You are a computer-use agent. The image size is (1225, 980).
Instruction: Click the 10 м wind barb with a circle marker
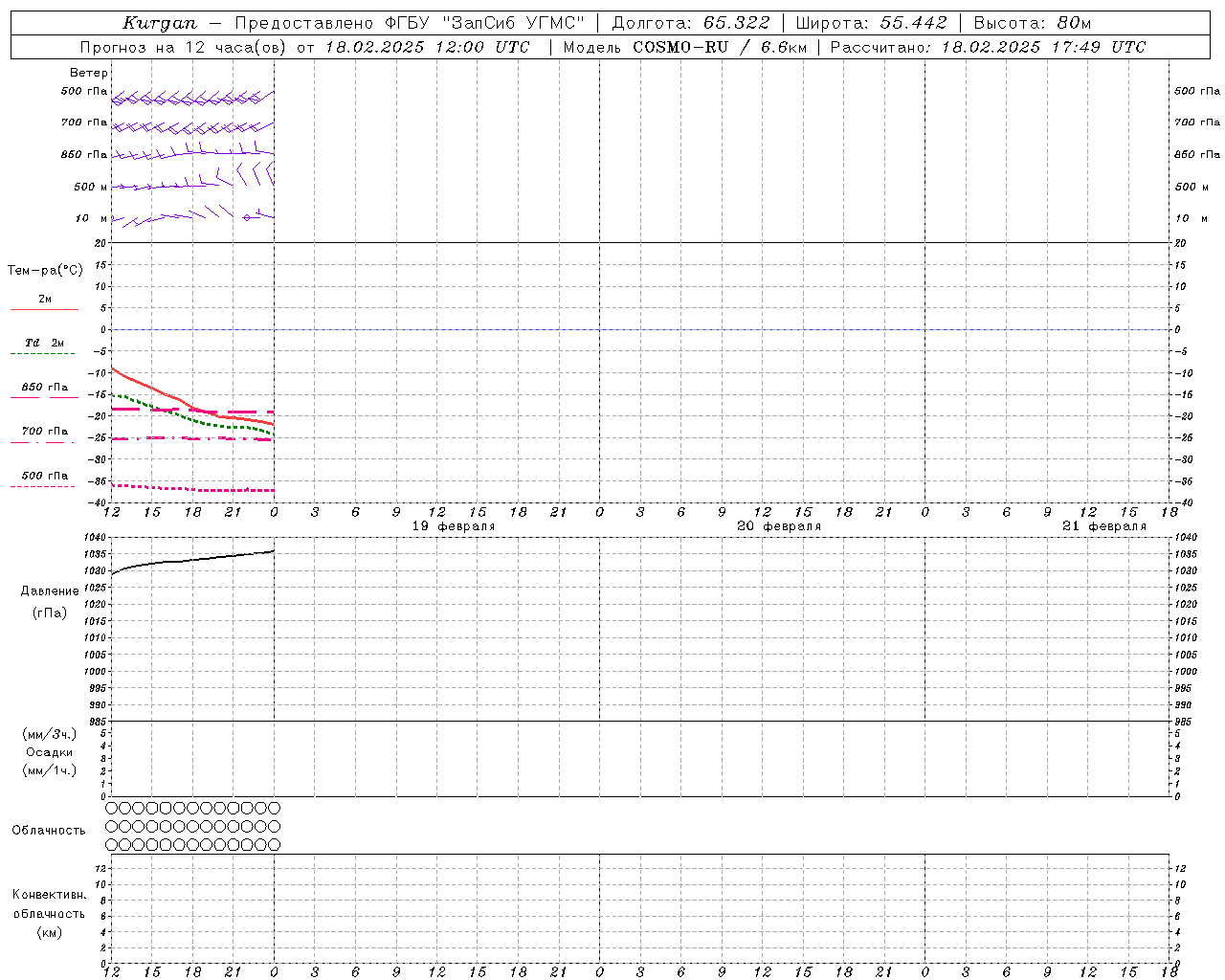point(247,218)
